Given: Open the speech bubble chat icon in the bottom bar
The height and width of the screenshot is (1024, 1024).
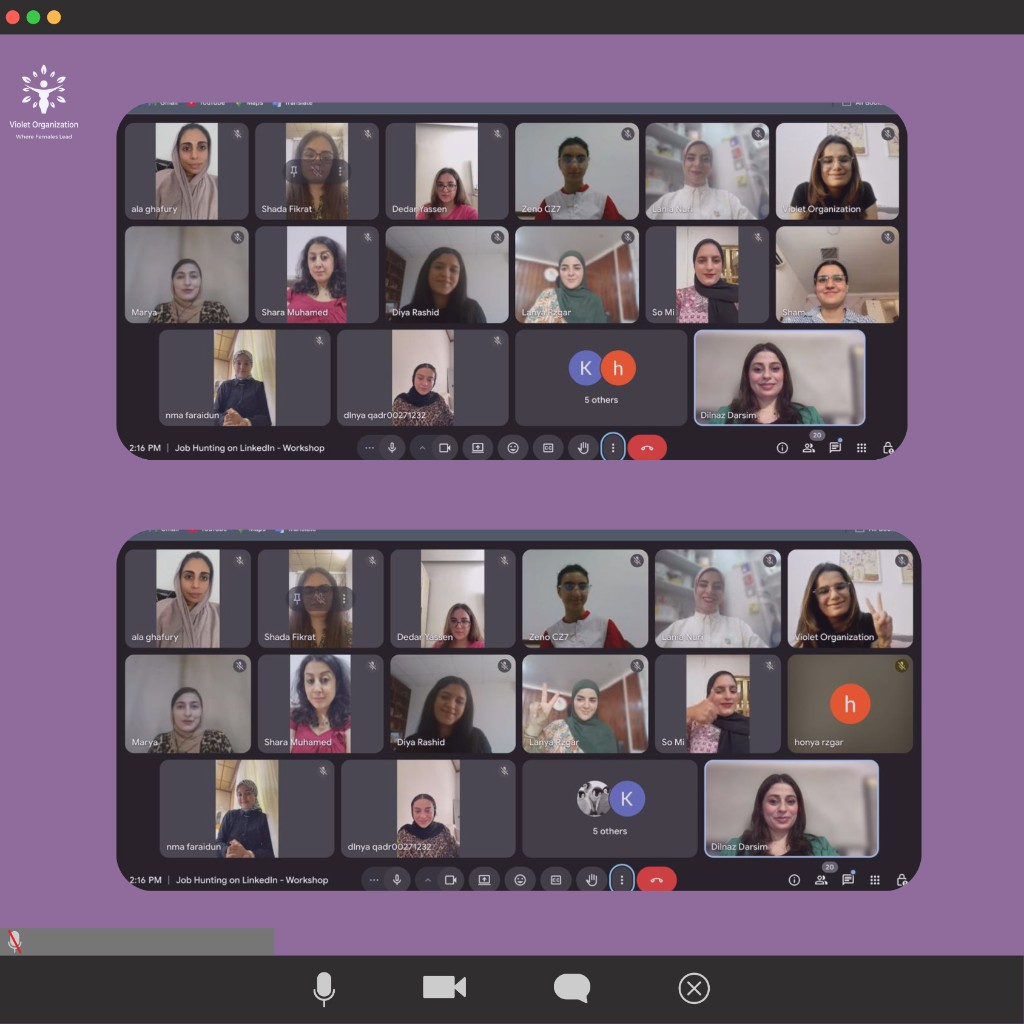Looking at the screenshot, I should (x=571, y=988).
